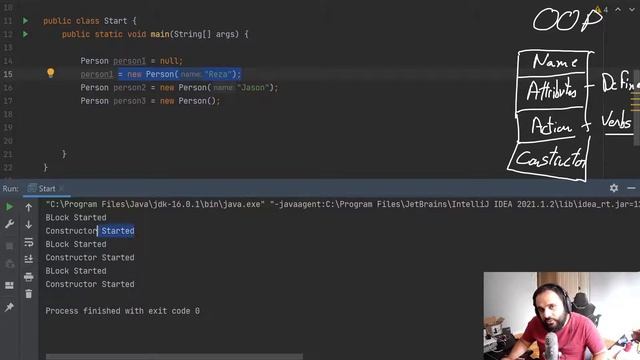The image size is (640, 360).
Task: Click the 'Run:' label of the tool window
Action: pos(11,189)
